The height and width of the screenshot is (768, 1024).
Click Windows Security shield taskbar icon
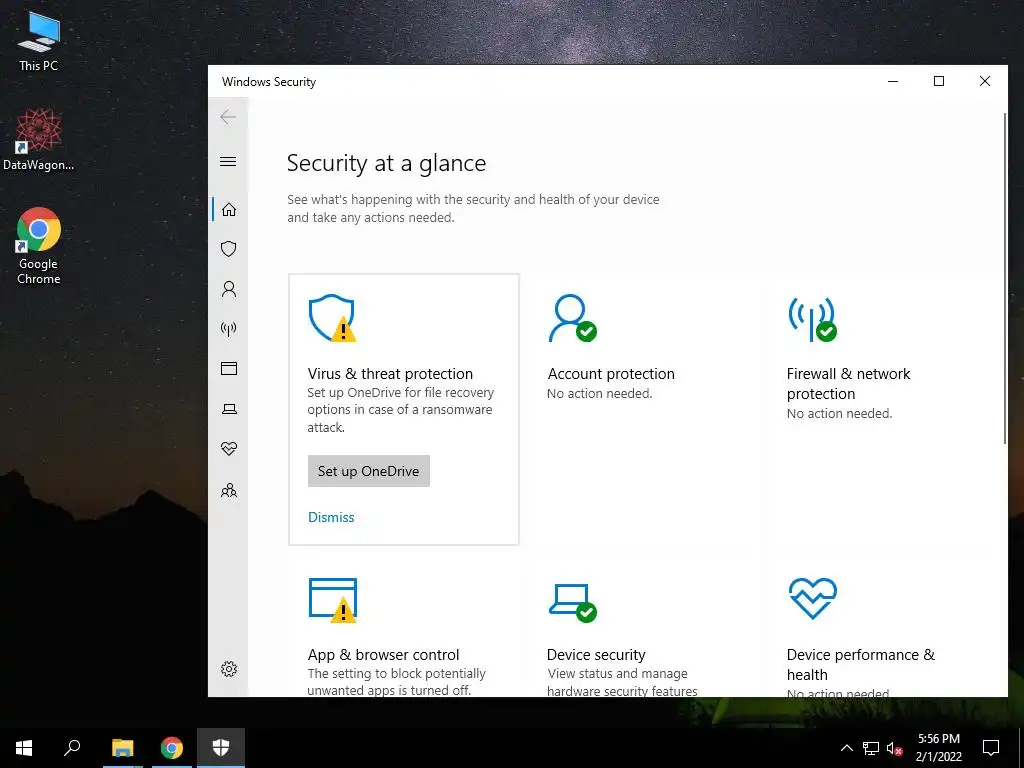[221, 748]
